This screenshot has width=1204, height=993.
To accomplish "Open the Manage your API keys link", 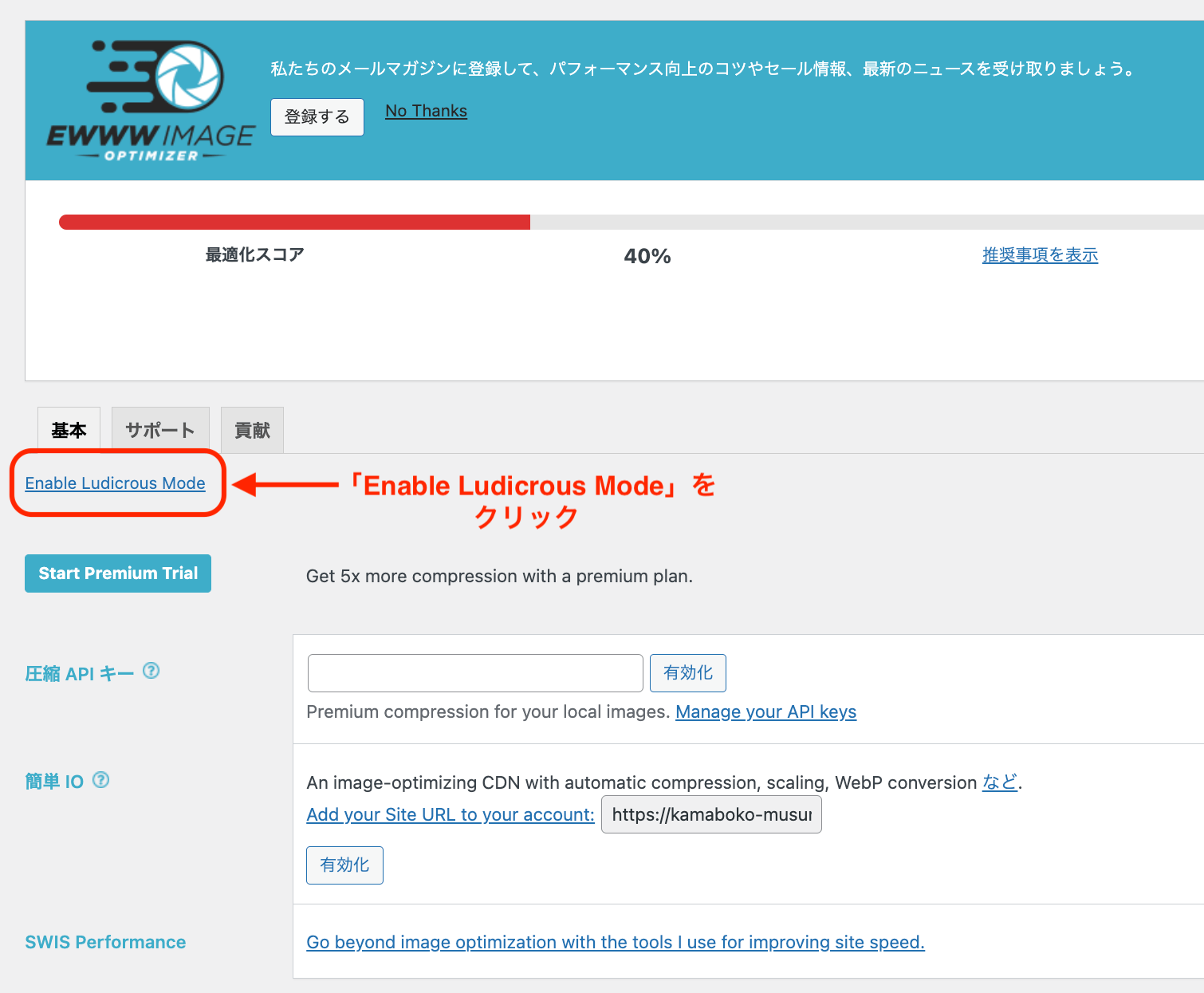I will point(766,711).
